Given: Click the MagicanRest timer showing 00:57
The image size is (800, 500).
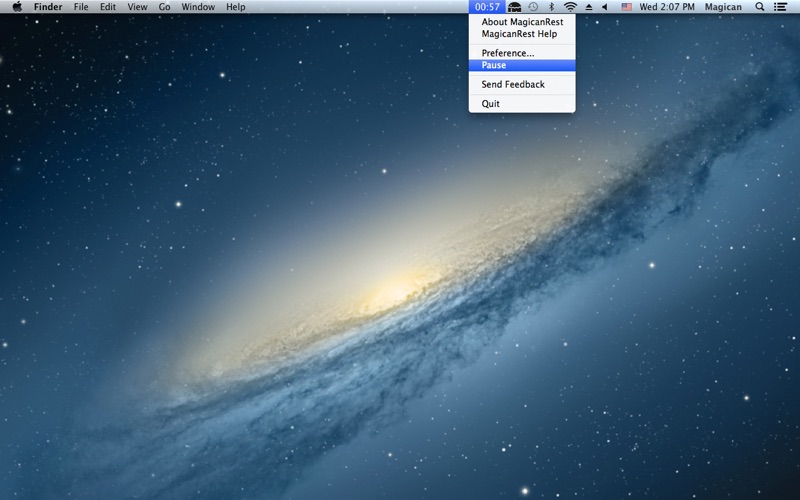Looking at the screenshot, I should pyautogui.click(x=487, y=7).
